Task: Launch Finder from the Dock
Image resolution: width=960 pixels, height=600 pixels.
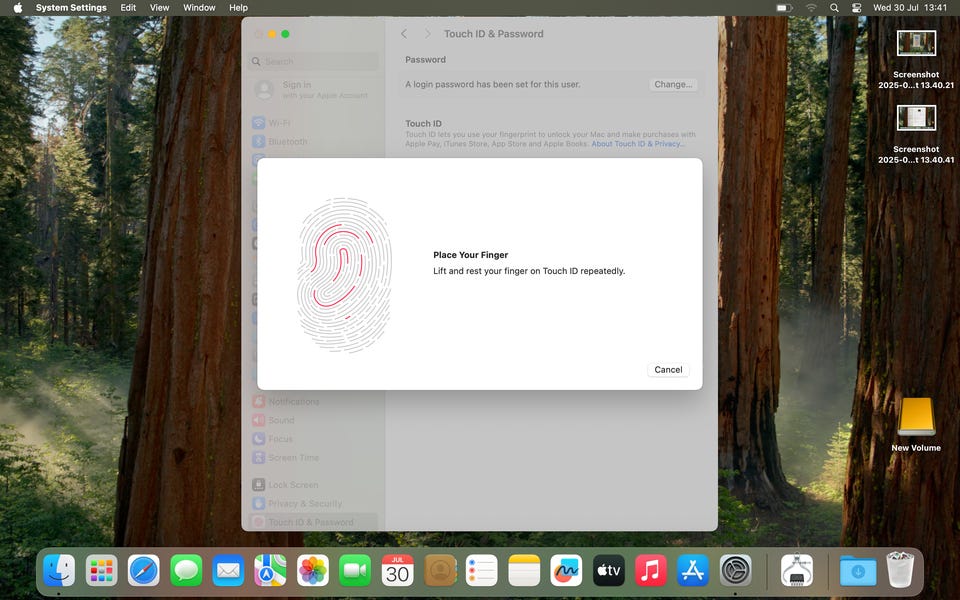Action: click(59, 571)
